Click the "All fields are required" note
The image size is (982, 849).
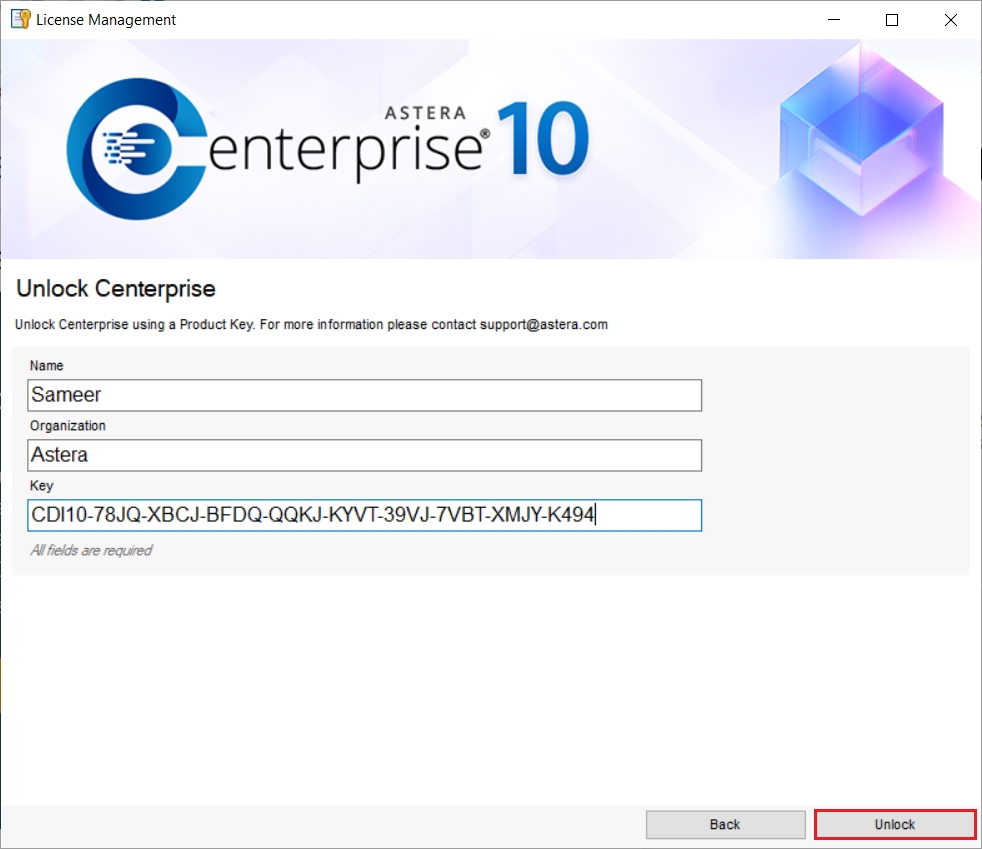click(91, 550)
